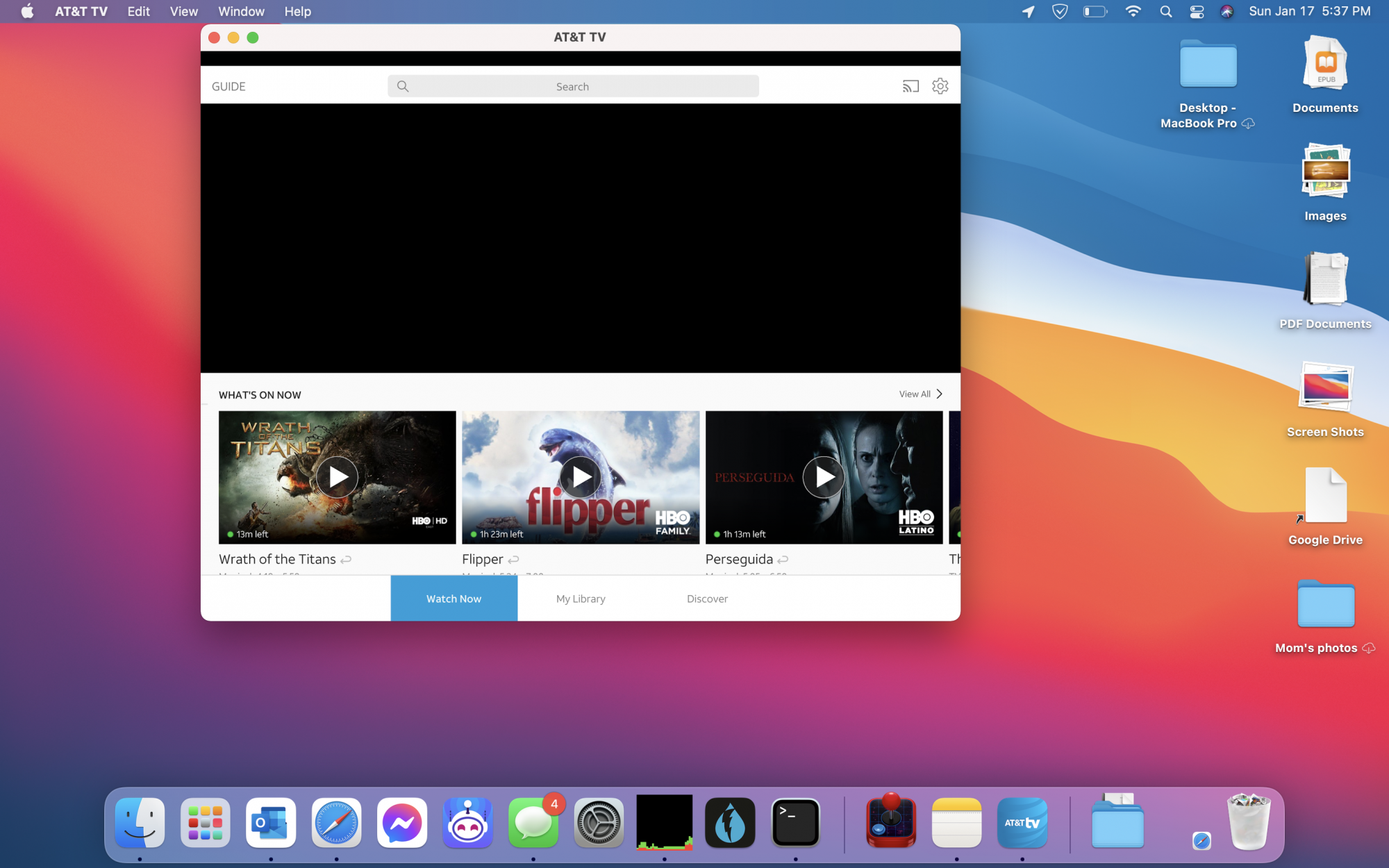Screen dimensions: 1389x868
Task: Open the Terminal icon in the dock
Action: point(795,823)
